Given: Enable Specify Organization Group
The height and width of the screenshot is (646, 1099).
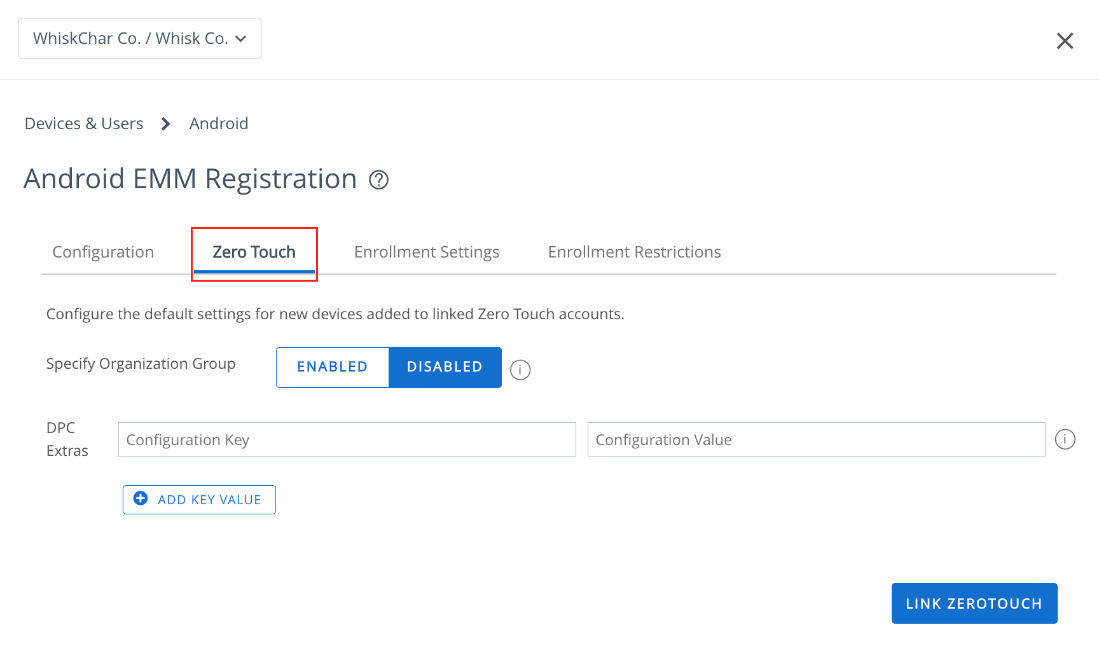Looking at the screenshot, I should pos(332,367).
